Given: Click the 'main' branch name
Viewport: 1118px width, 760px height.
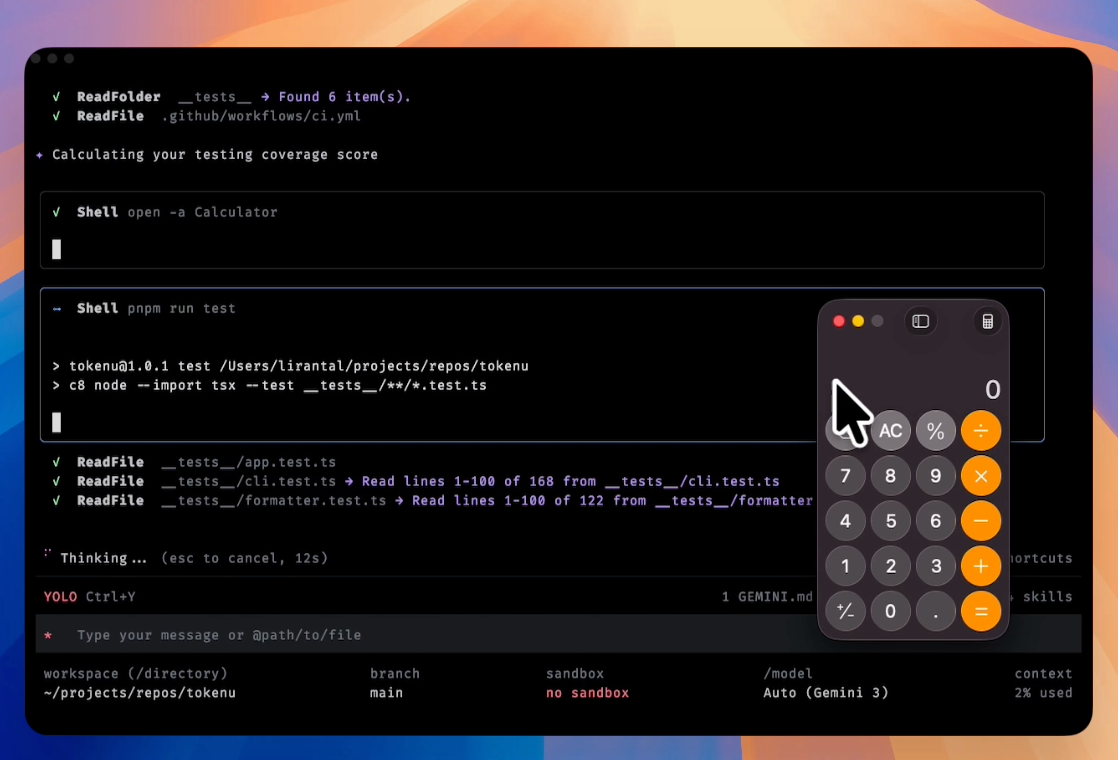Looking at the screenshot, I should pos(386,693).
